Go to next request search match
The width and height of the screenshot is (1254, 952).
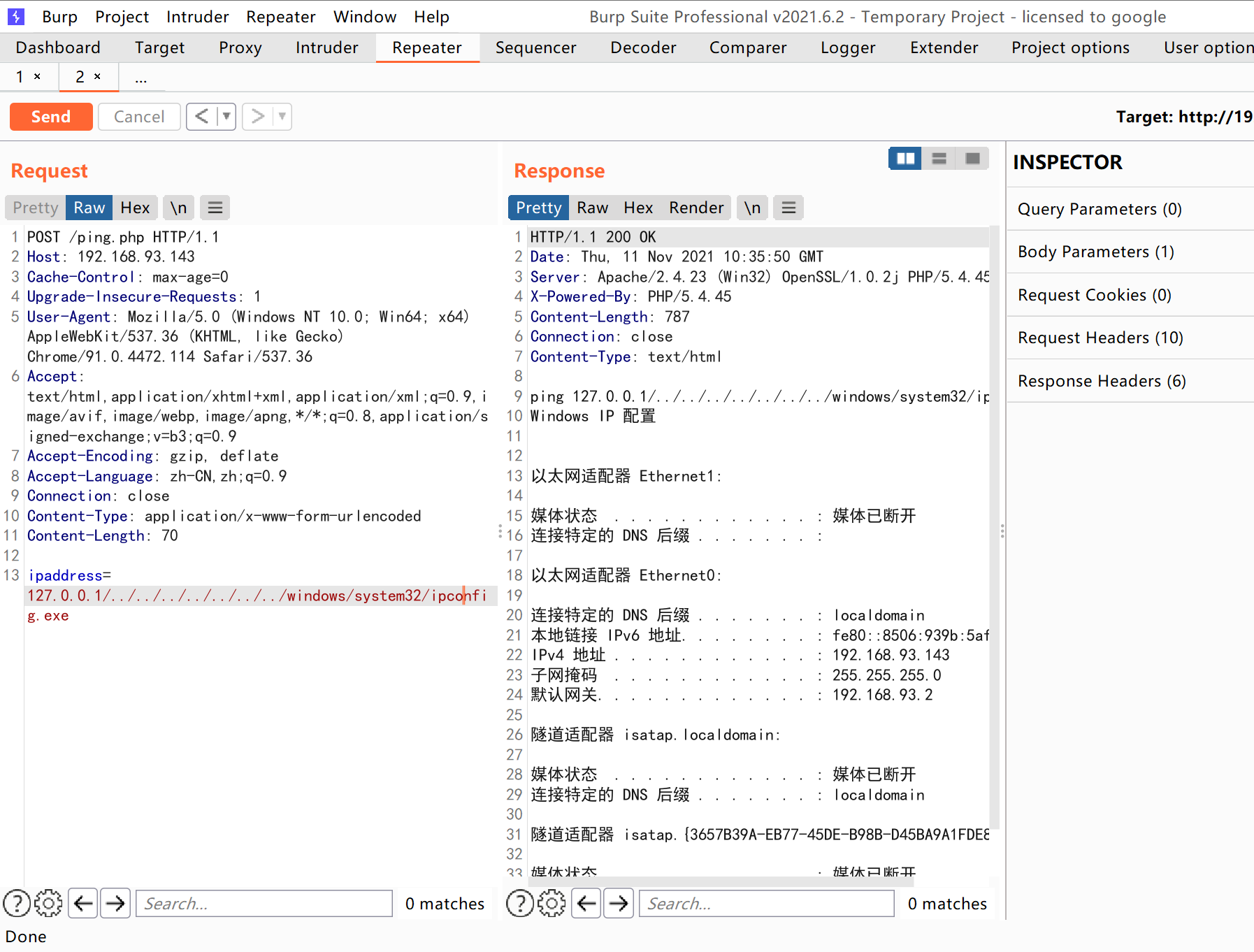point(115,903)
